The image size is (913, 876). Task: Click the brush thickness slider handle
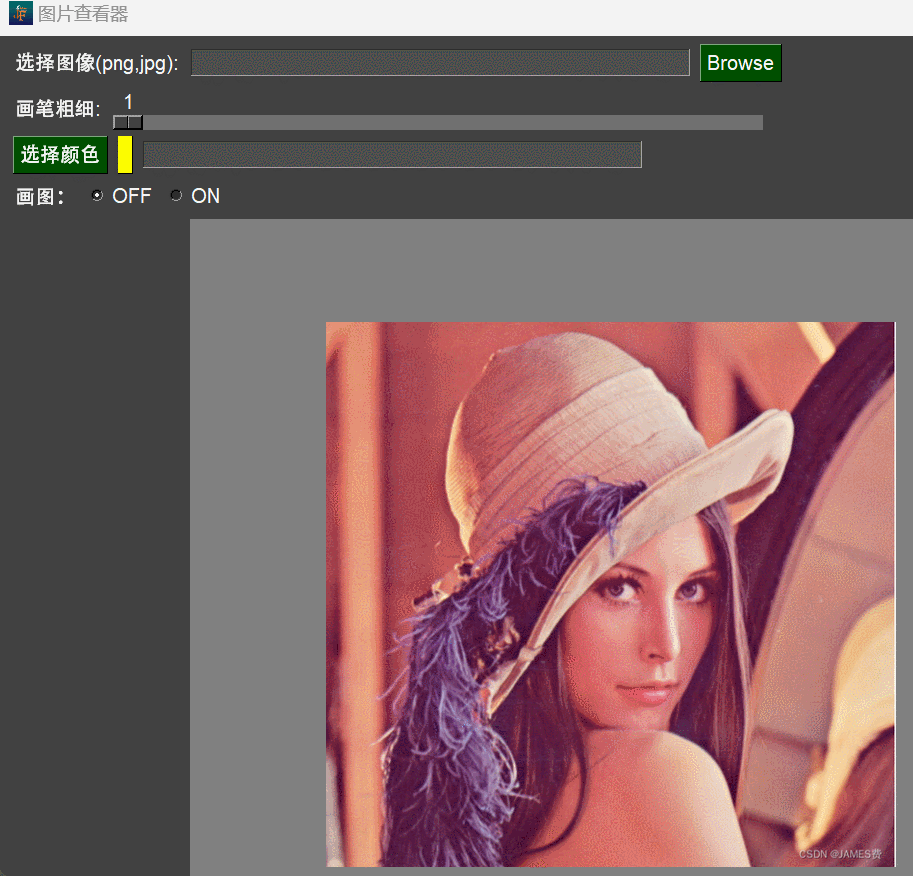tap(128, 122)
